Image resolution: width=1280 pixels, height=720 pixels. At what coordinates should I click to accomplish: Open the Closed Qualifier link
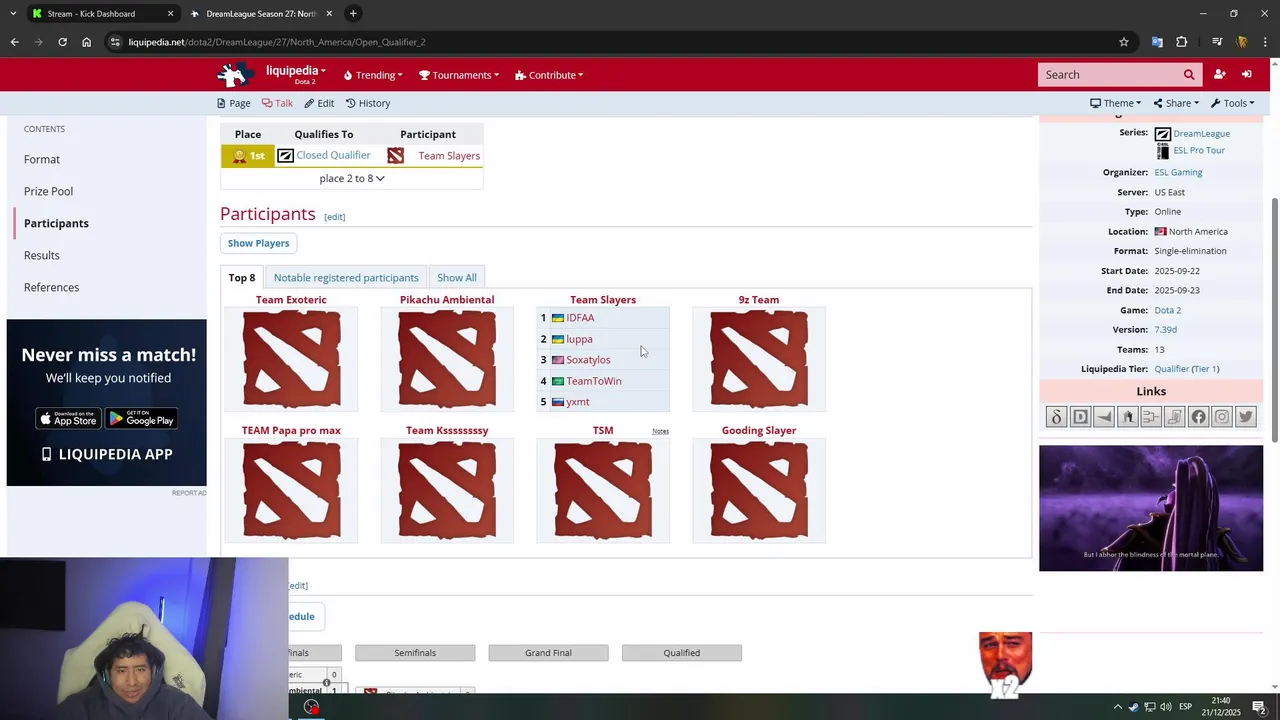[333, 156]
